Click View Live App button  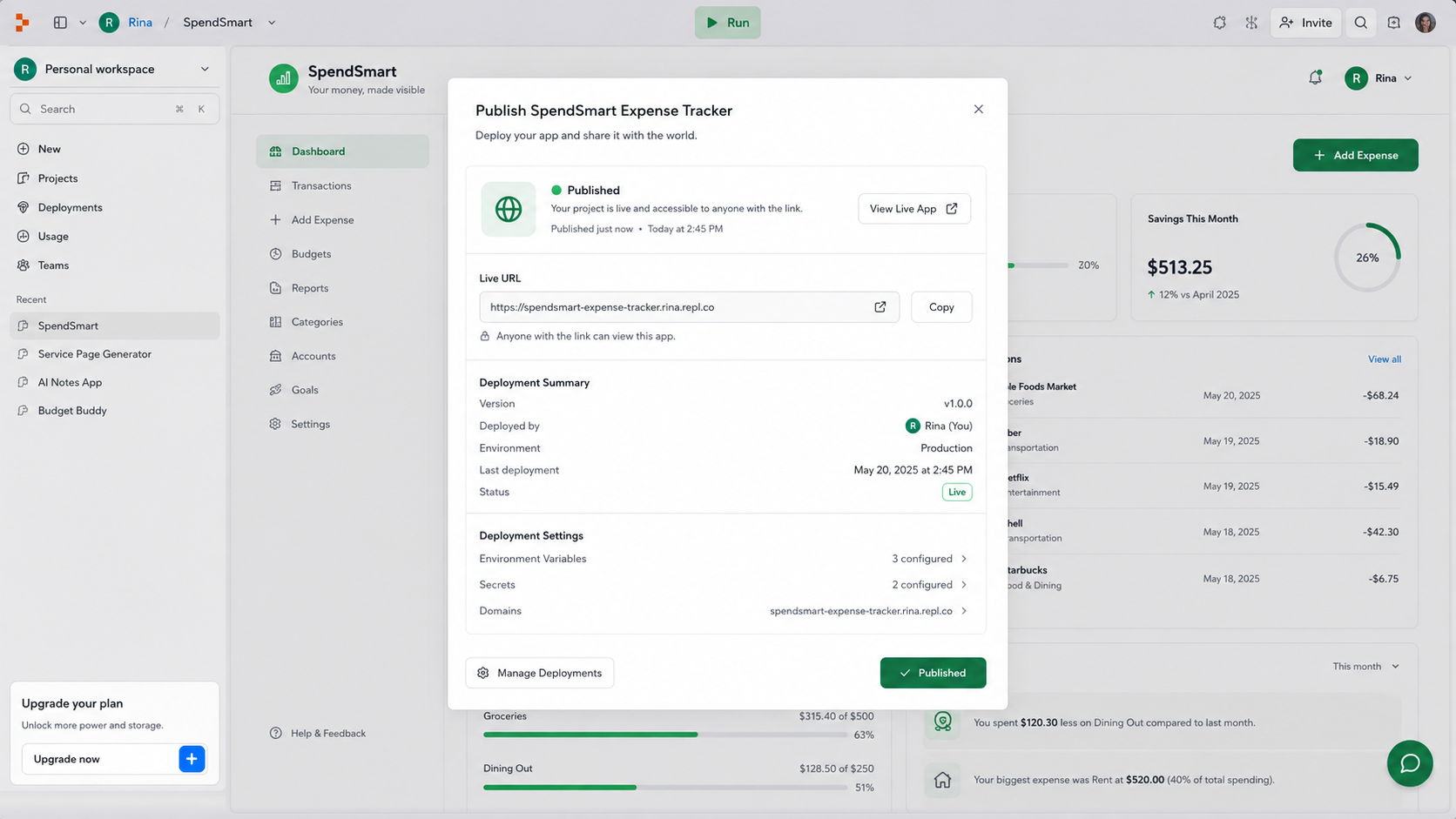[x=914, y=209]
